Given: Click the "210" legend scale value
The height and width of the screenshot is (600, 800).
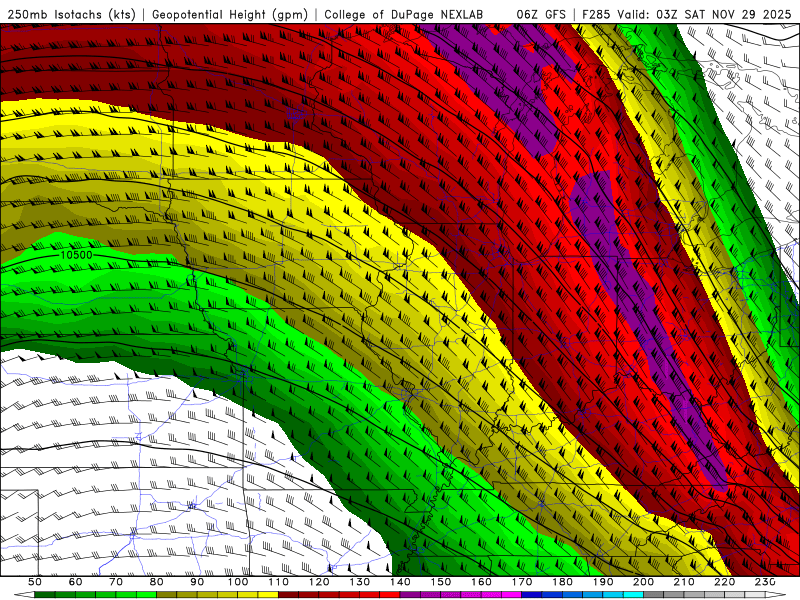Looking at the screenshot, I should tap(684, 582).
